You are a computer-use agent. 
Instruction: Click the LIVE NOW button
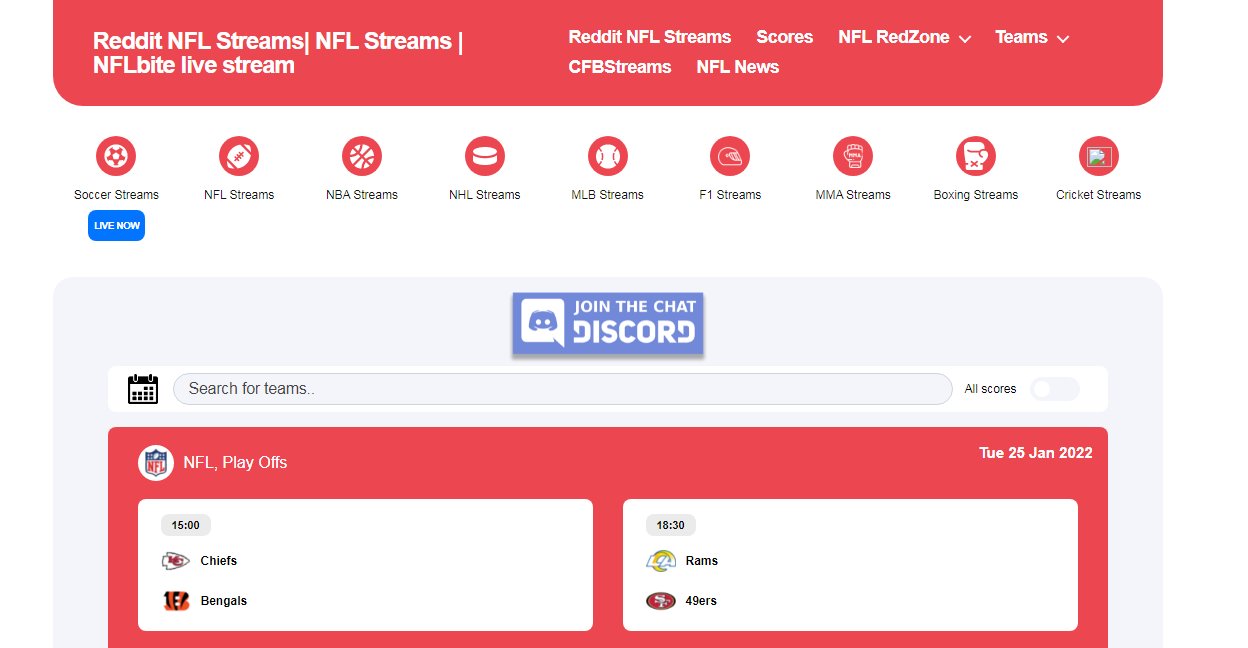(x=116, y=226)
